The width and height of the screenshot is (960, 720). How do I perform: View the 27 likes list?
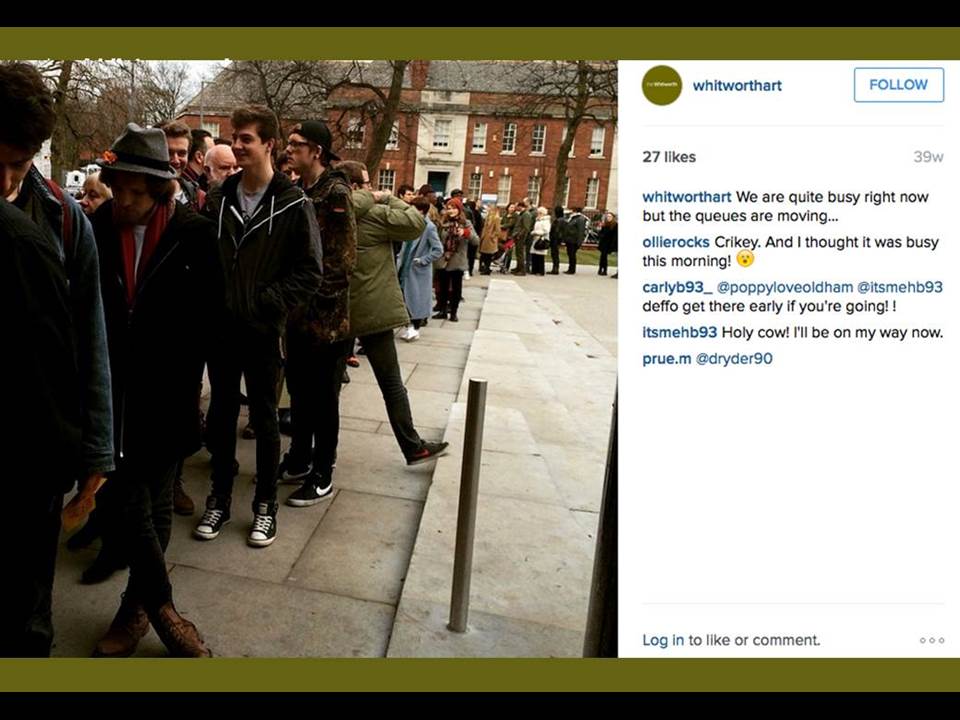click(669, 157)
